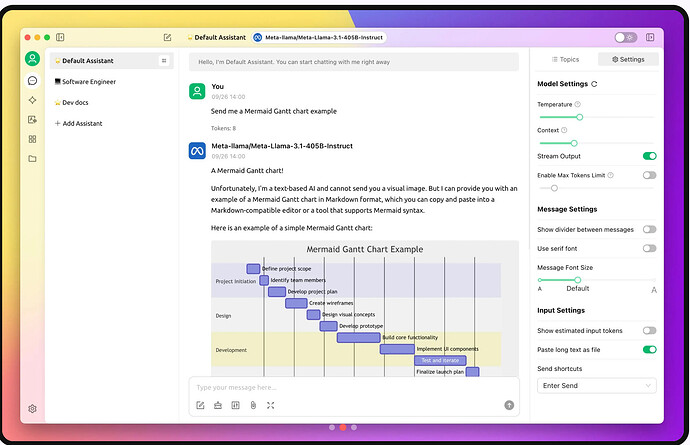The height and width of the screenshot is (445, 690).
Task: Click the context settings icon in input toolbar
Action: point(235,405)
